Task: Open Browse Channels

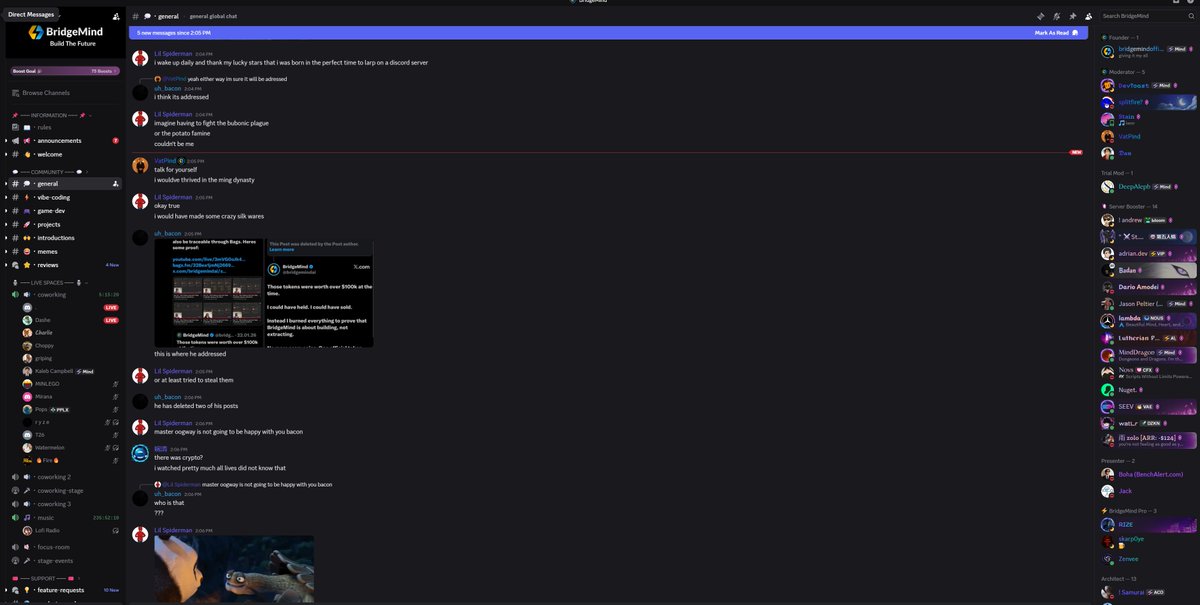Action: pyautogui.click(x=63, y=93)
